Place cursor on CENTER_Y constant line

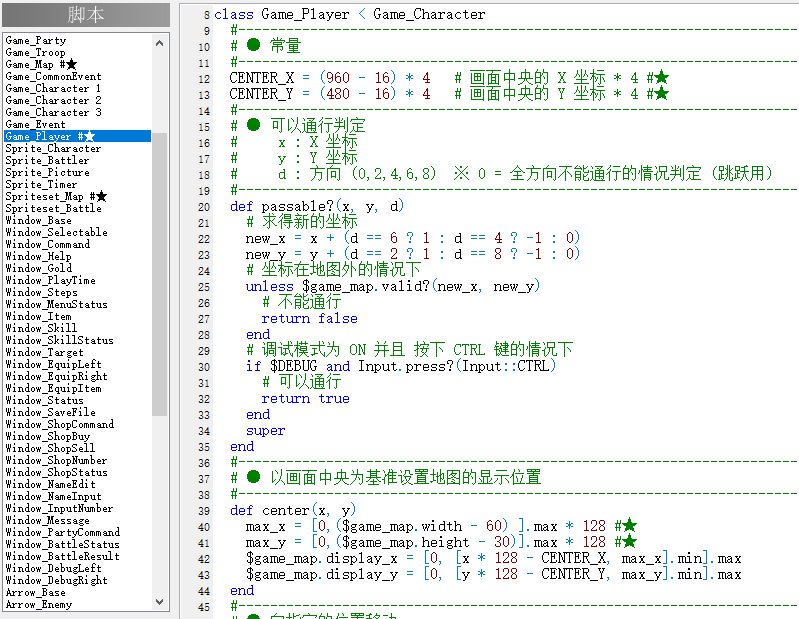coord(448,94)
